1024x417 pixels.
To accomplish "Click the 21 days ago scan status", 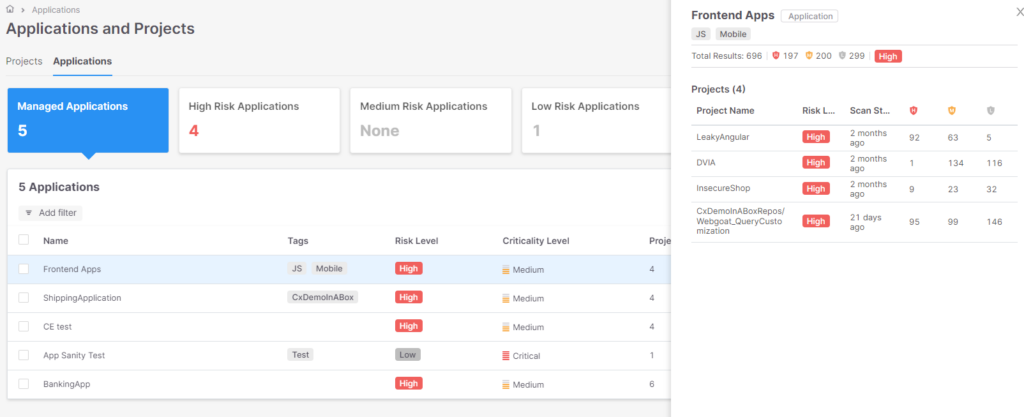I will coord(866,222).
